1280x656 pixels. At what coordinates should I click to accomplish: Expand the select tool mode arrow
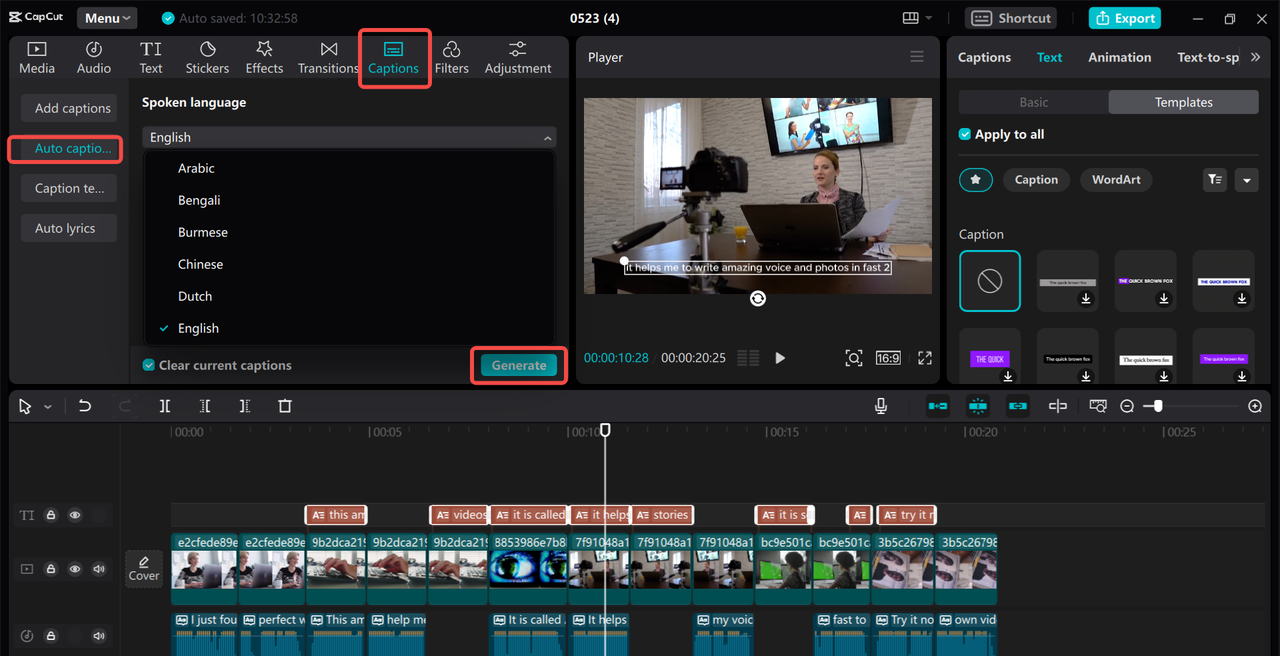coord(47,407)
